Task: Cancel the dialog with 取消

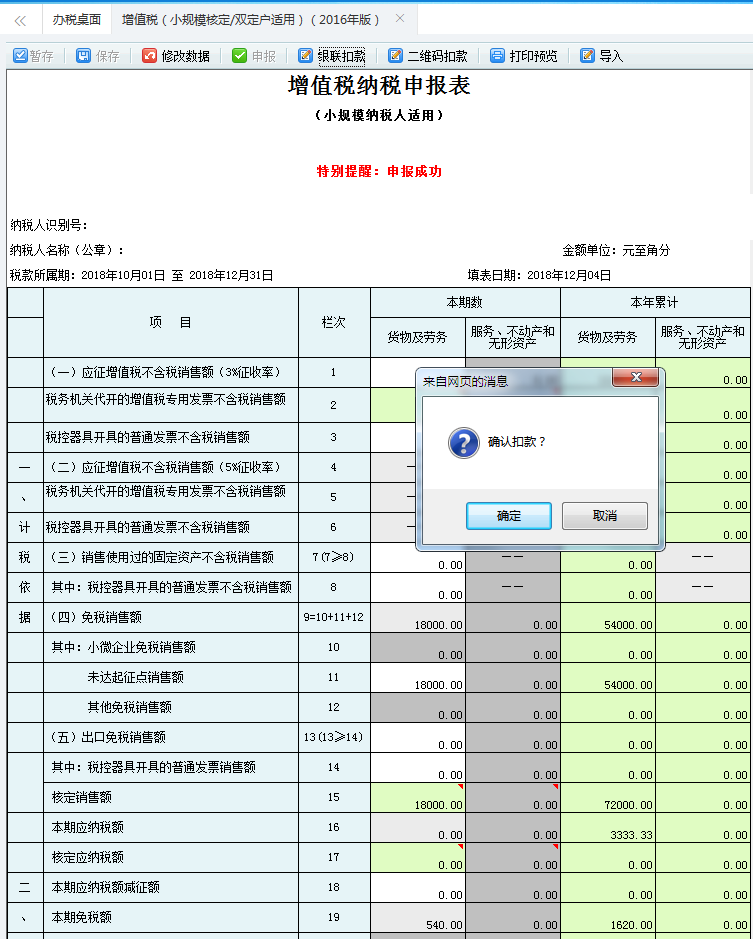Action: tap(604, 516)
